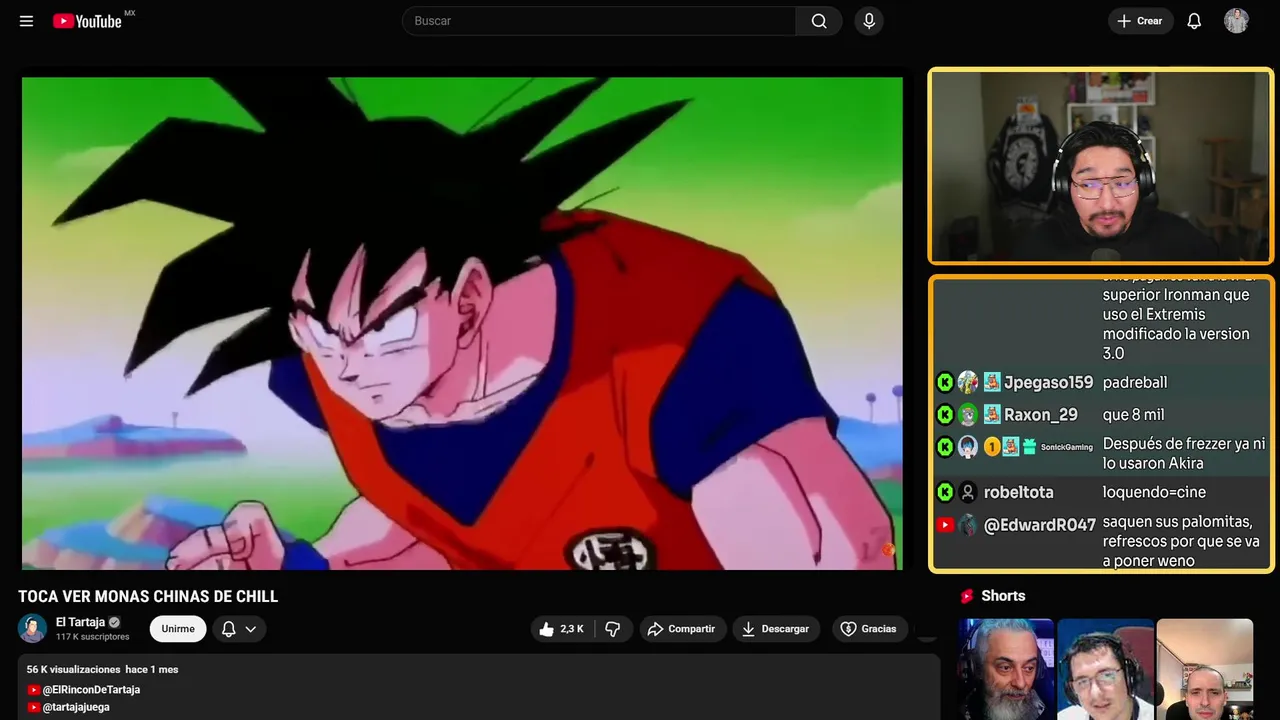Click the Crear button

click(x=1140, y=21)
